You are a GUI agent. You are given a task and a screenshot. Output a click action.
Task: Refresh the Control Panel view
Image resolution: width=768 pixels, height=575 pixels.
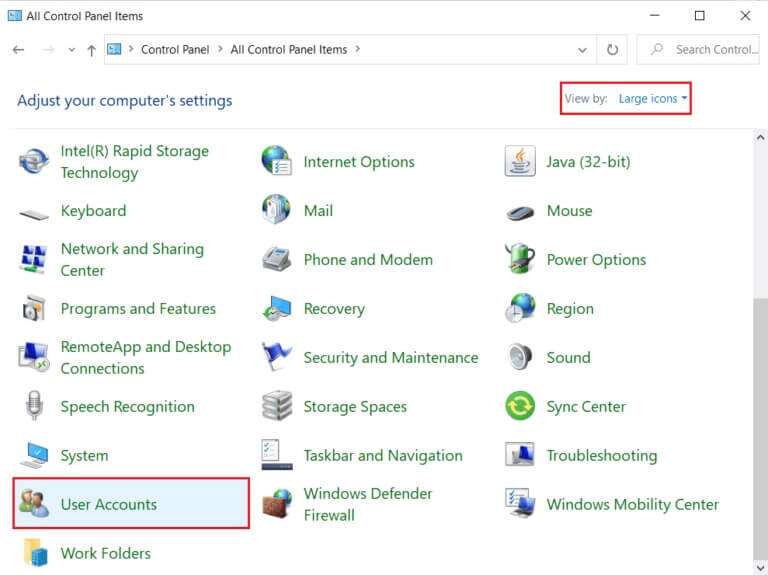612,50
